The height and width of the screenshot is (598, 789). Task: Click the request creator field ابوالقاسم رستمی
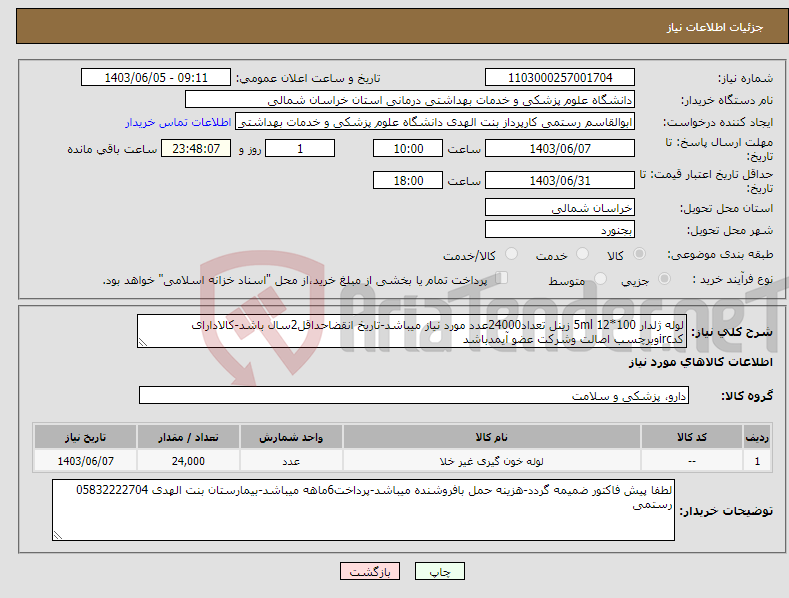tap(435, 121)
